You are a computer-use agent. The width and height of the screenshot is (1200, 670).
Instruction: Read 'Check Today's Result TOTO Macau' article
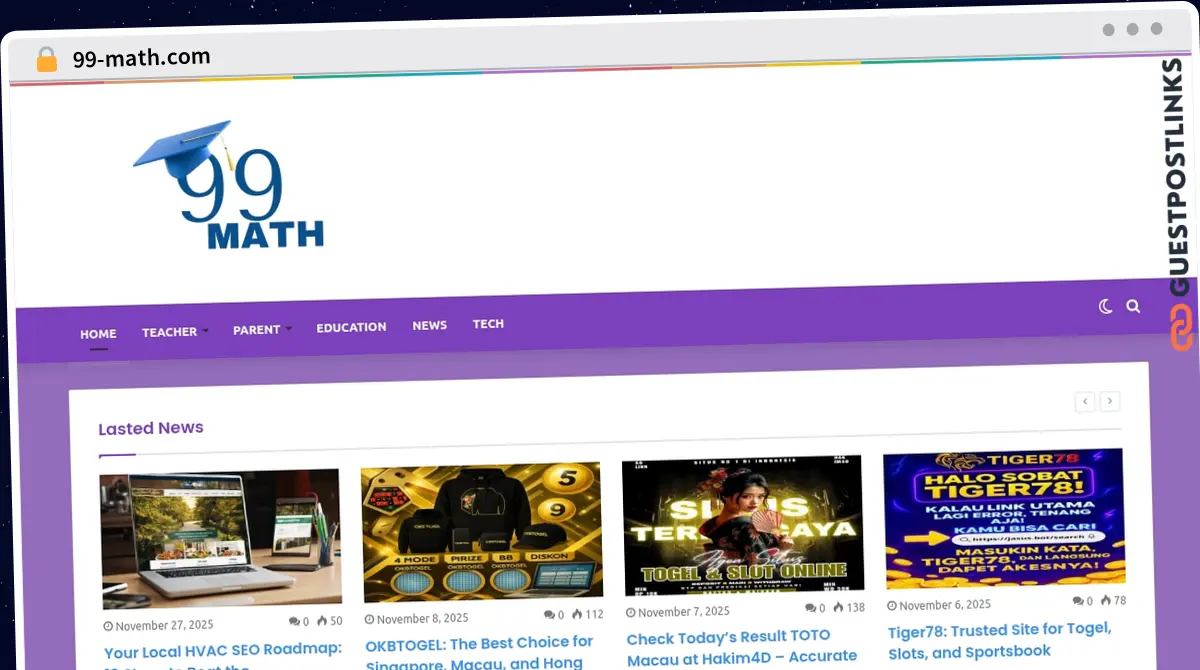[742, 646]
